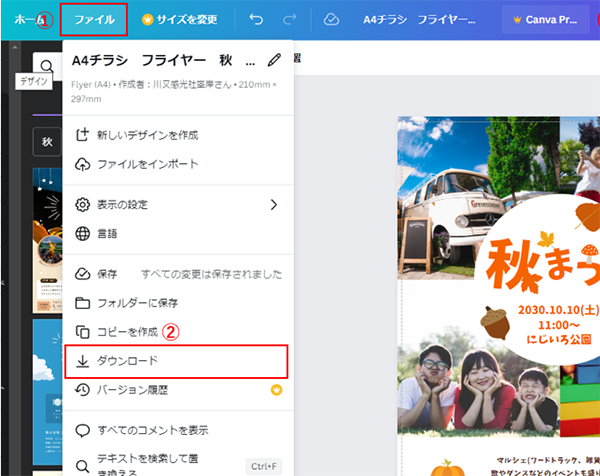
Task: Expand the chevron next to 表示の設定
Action: [x=274, y=205]
